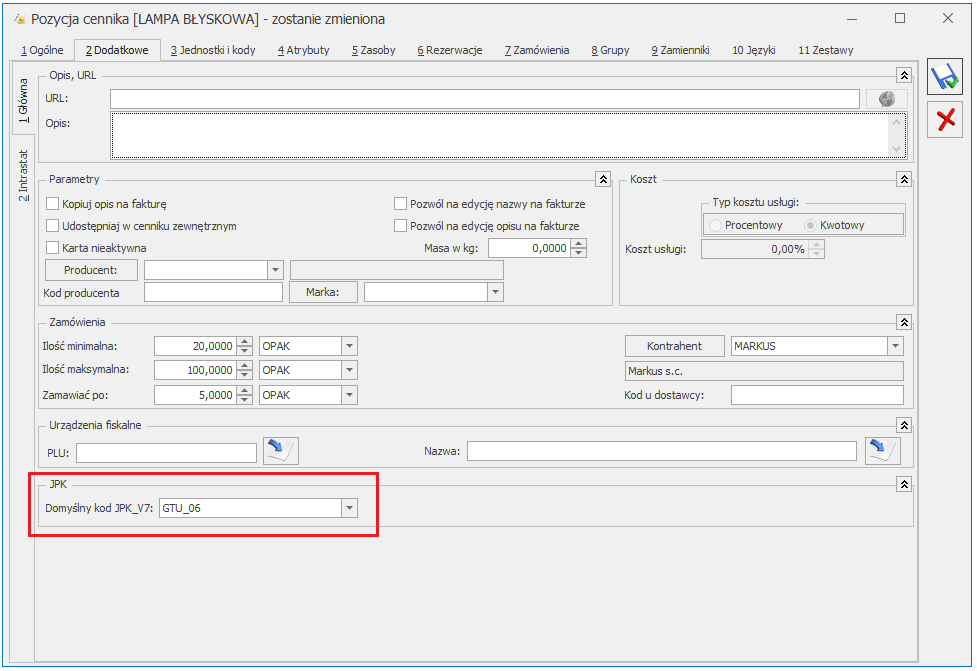Click the Nazwa transfer arrow icon
The height and width of the screenshot is (671, 977).
(882, 450)
